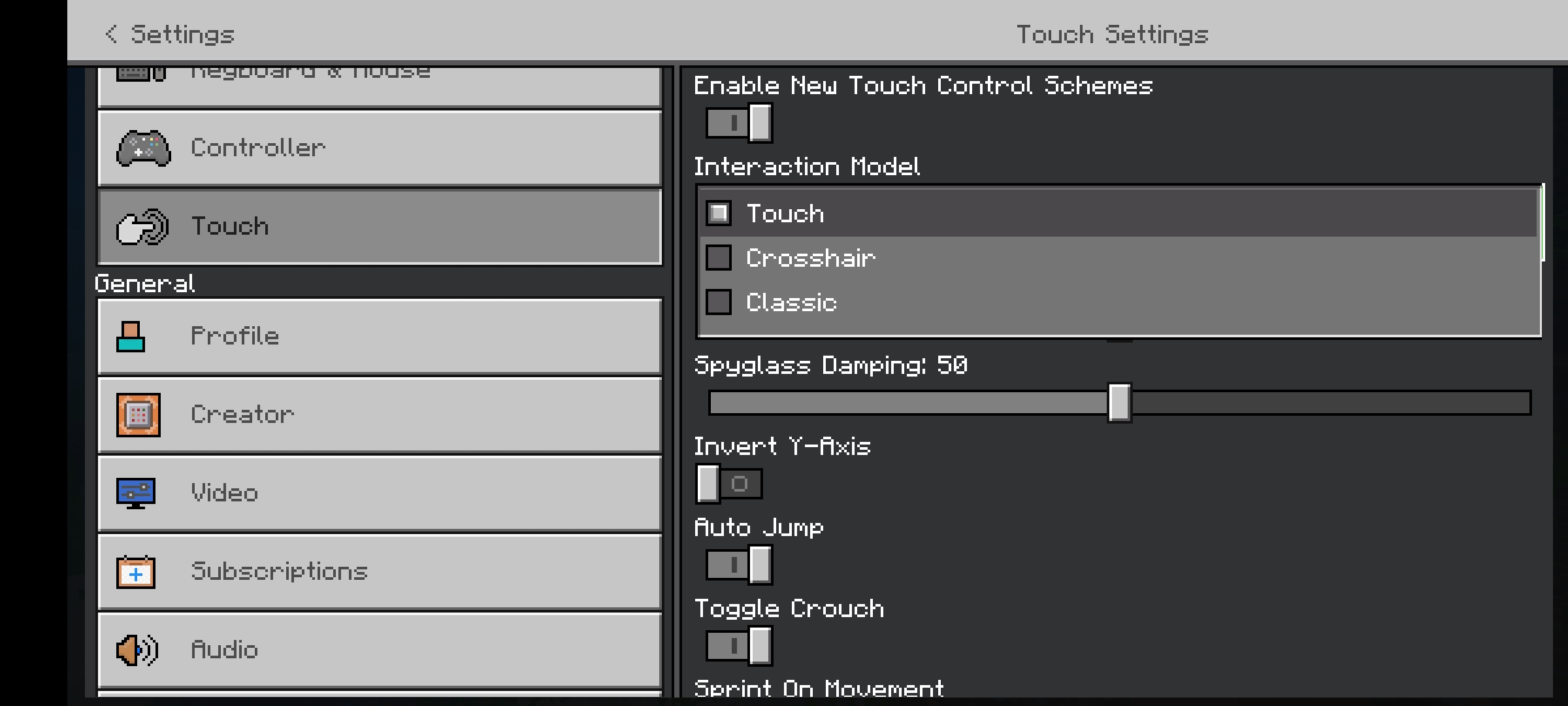
Task: Click the Spyglass Damping slider handle
Action: click(1119, 403)
